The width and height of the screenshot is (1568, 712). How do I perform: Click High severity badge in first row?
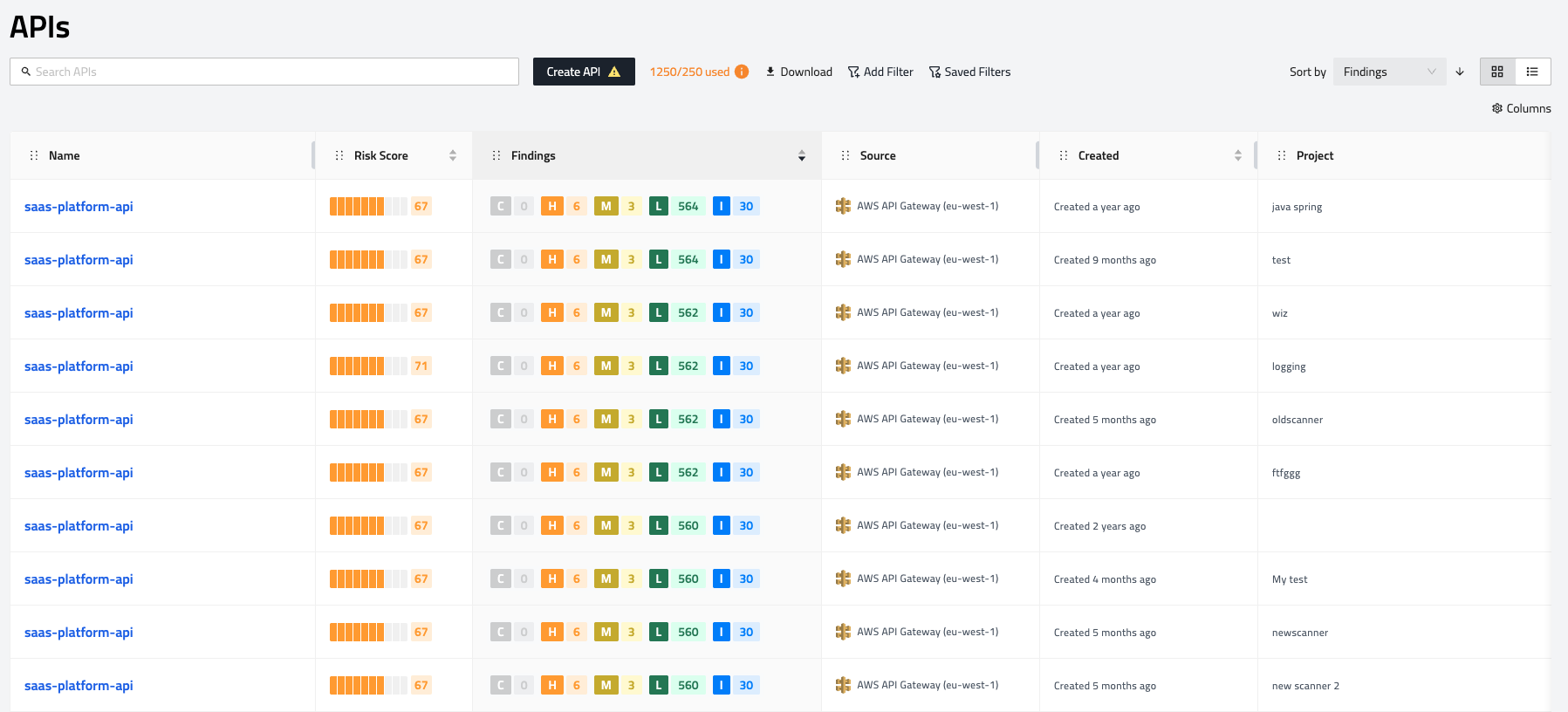pyautogui.click(x=551, y=207)
